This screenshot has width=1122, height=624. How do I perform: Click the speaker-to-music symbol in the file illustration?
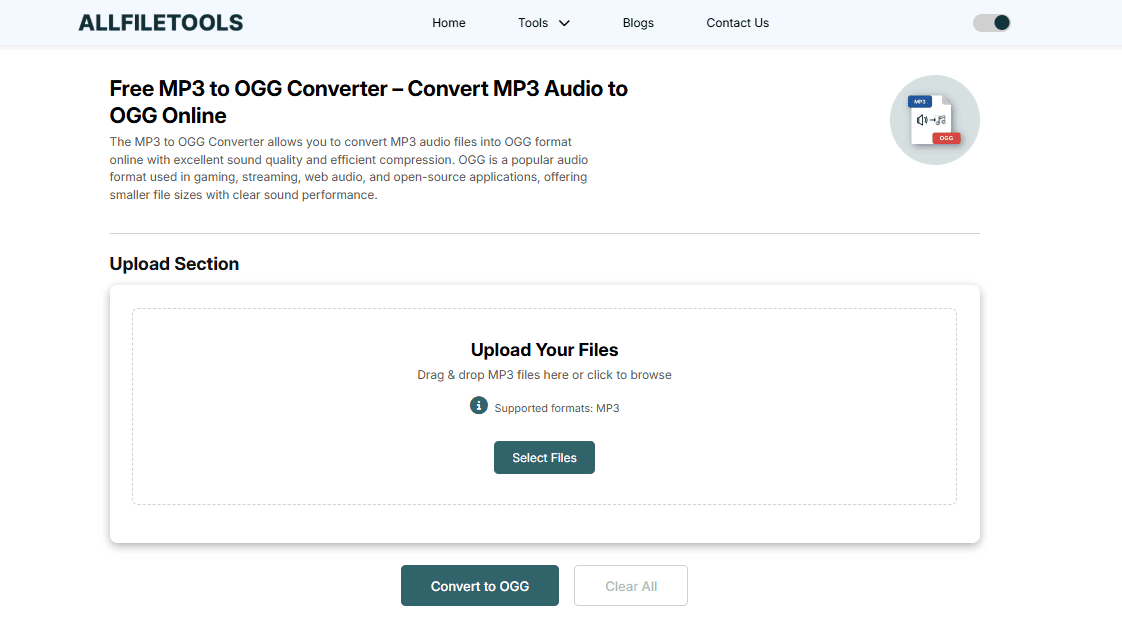click(x=931, y=120)
